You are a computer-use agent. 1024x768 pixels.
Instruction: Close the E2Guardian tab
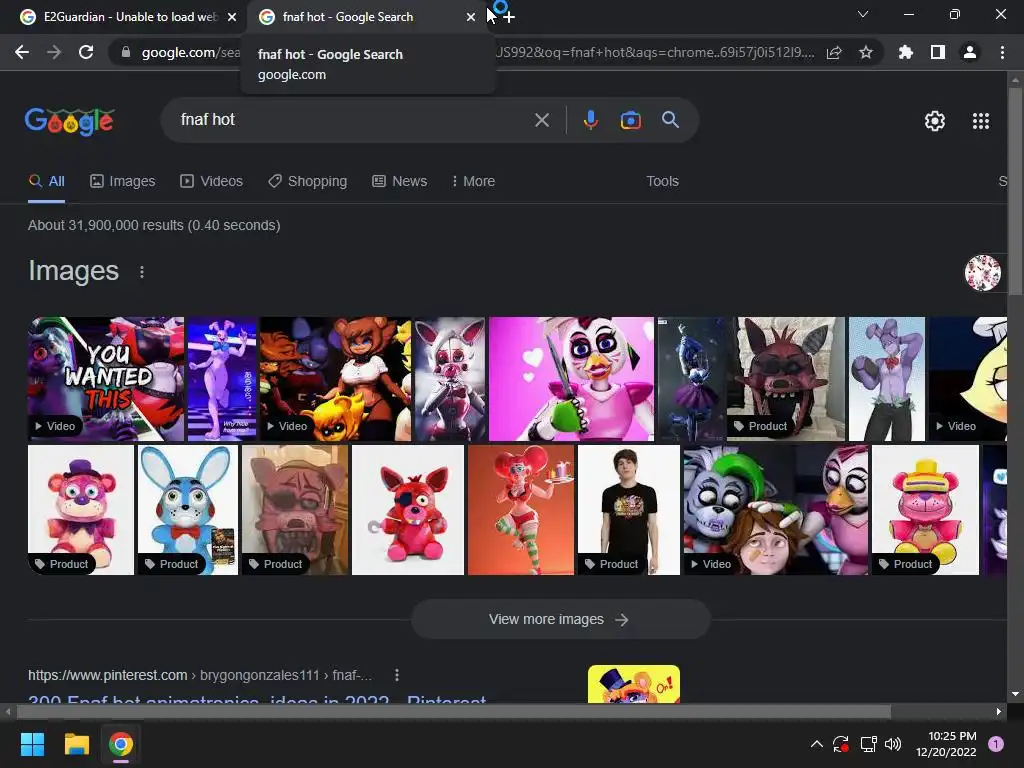(x=232, y=17)
